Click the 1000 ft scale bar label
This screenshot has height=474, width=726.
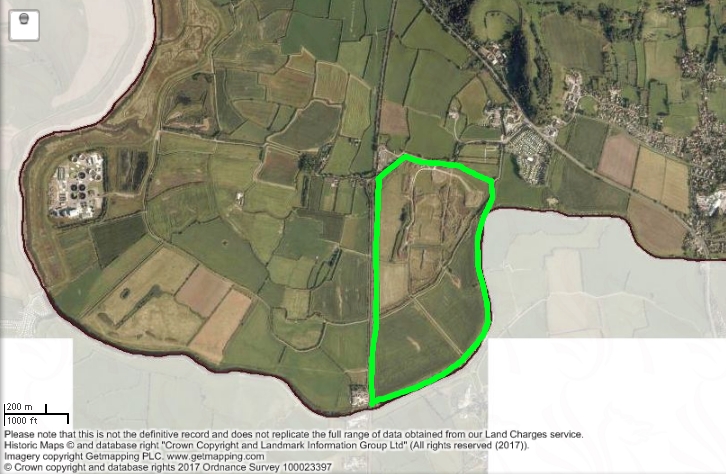[x=22, y=420]
